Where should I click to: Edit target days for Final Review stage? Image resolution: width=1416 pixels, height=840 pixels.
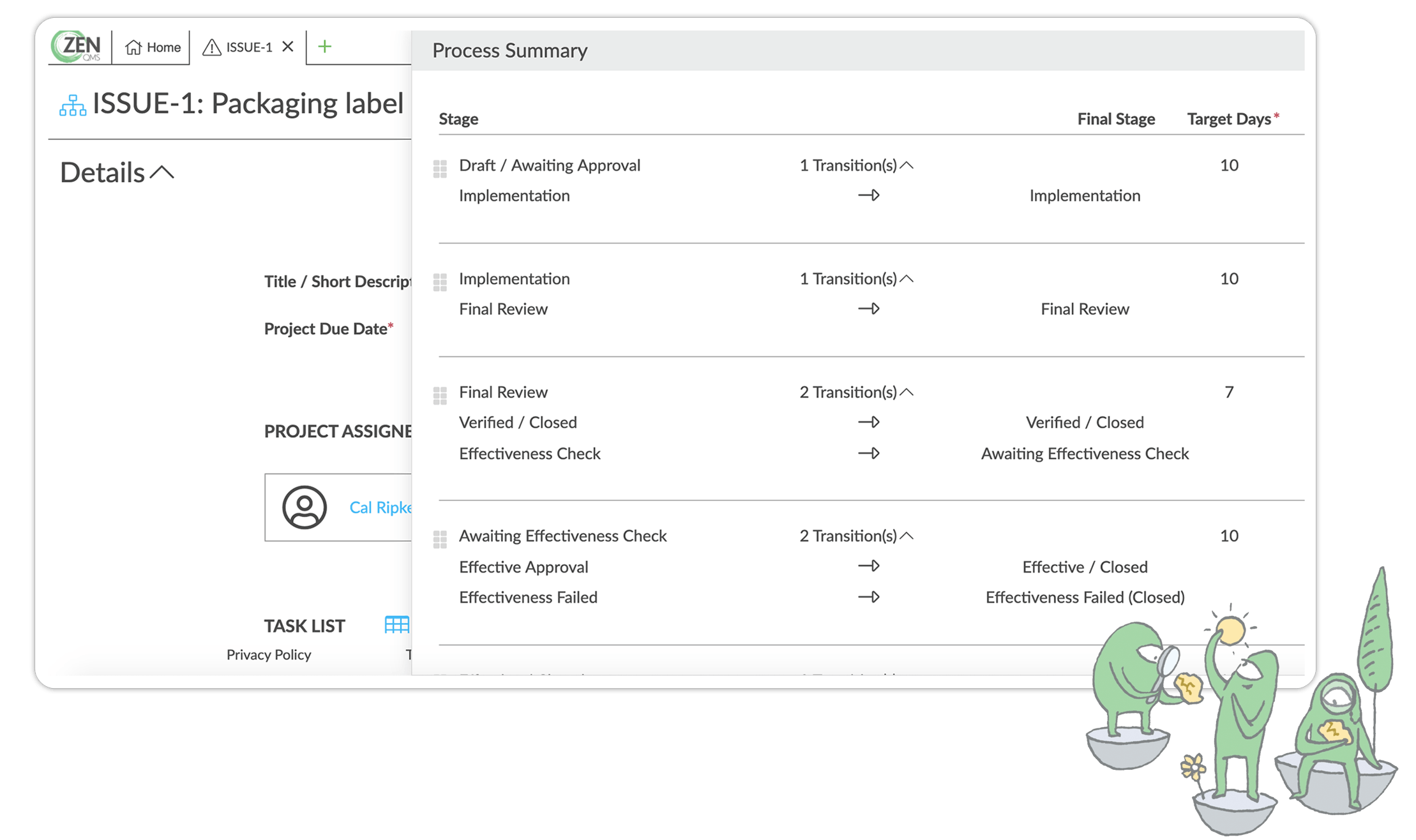tap(1229, 392)
